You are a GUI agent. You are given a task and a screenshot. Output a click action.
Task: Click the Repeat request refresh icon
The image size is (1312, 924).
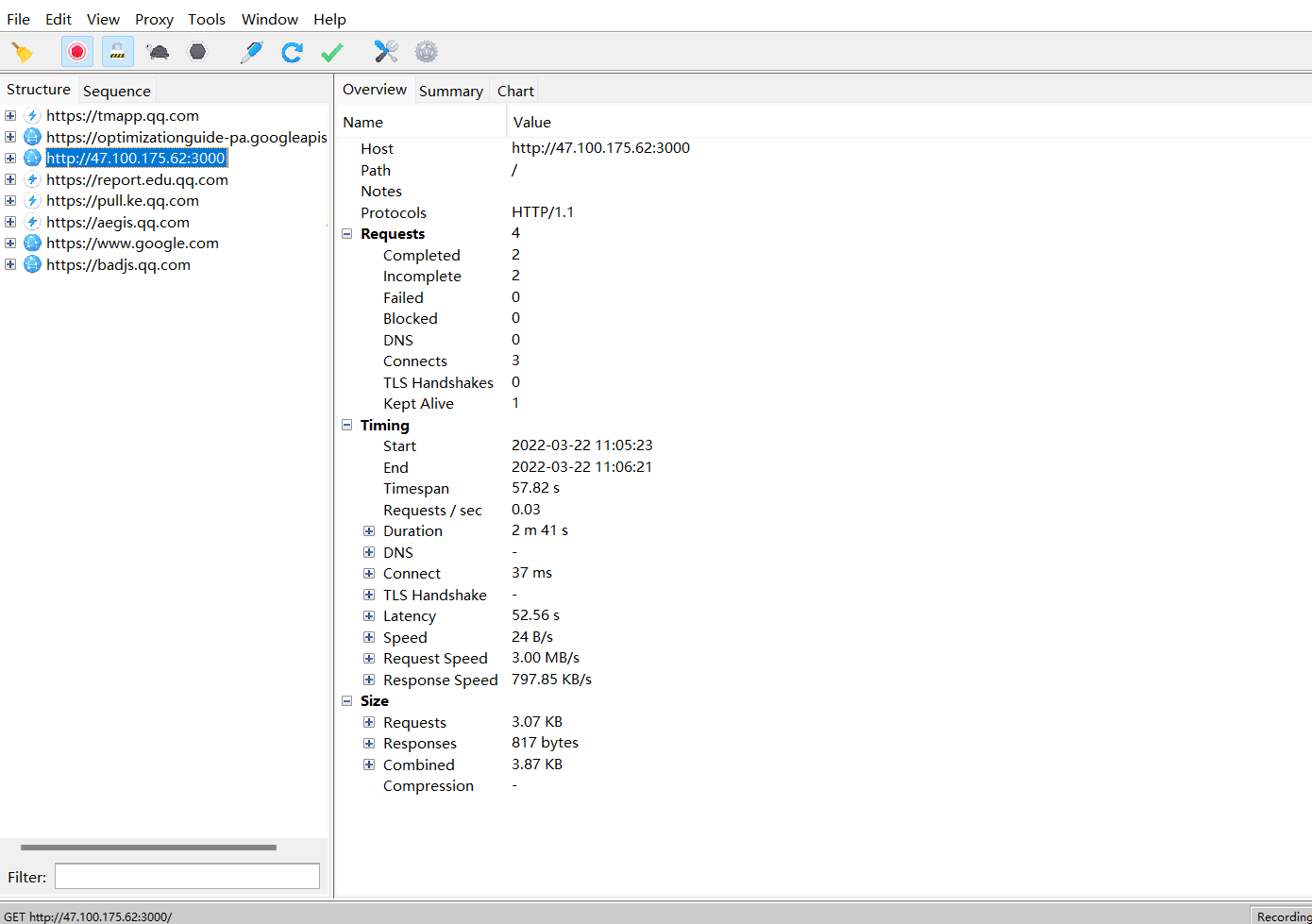pos(292,52)
